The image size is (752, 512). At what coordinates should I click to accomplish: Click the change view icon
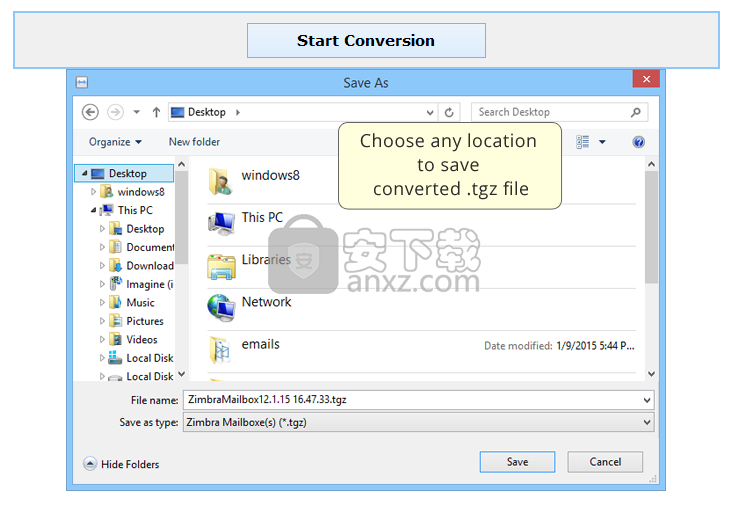[x=585, y=142]
